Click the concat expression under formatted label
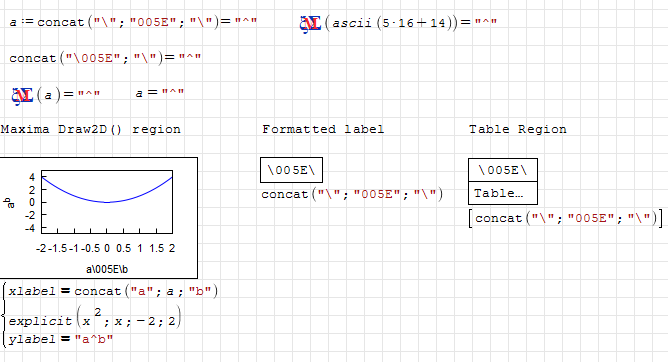This screenshot has width=668, height=362. point(352,194)
